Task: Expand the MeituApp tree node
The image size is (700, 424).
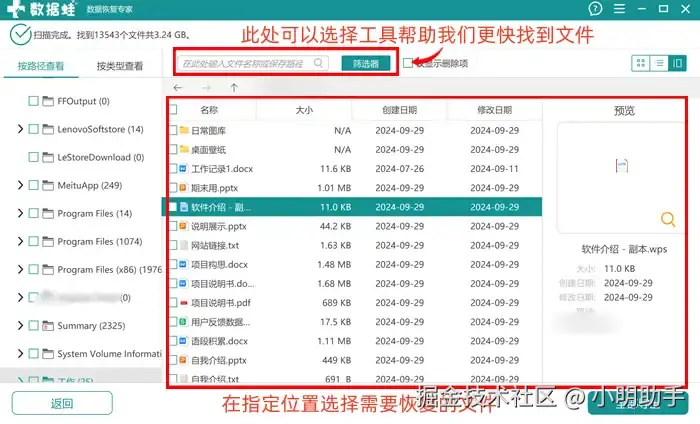Action: [20, 185]
